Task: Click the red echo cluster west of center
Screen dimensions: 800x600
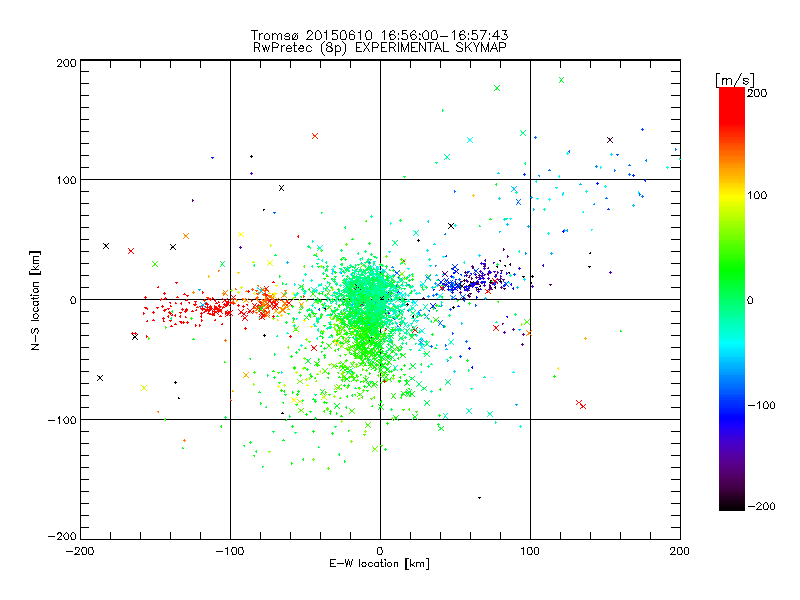Action: [x=217, y=308]
